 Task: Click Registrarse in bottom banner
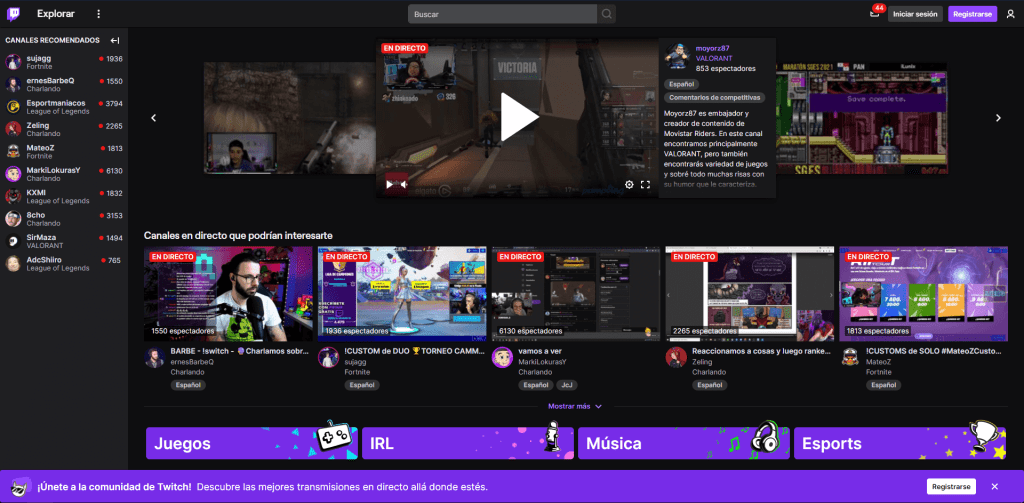tap(951, 487)
